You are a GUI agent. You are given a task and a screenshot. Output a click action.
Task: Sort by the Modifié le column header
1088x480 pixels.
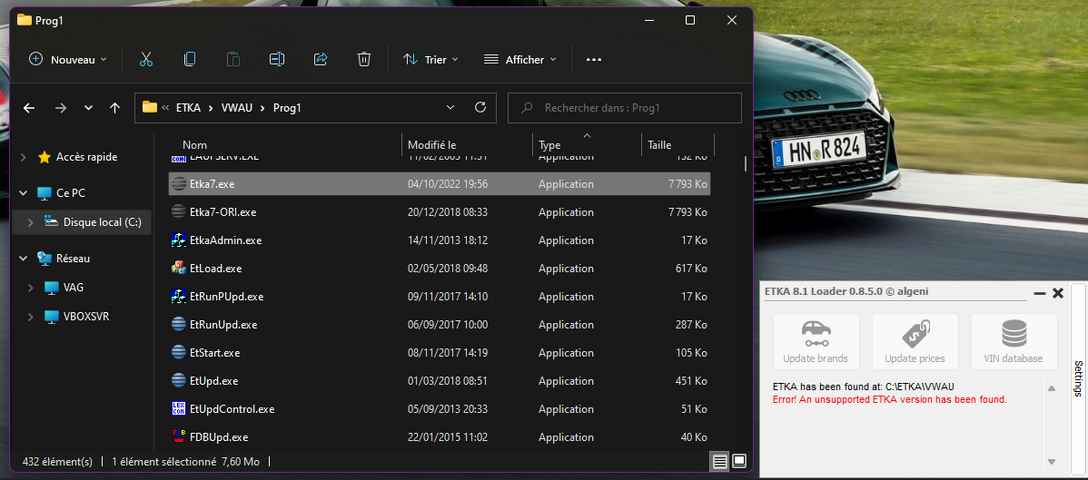pyautogui.click(x=432, y=145)
